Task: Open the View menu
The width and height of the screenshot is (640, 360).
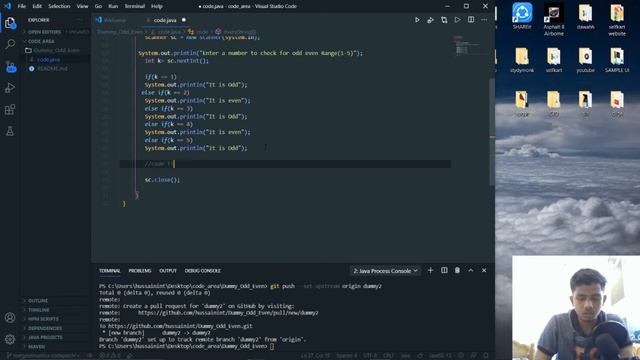Action: (x=82, y=6)
